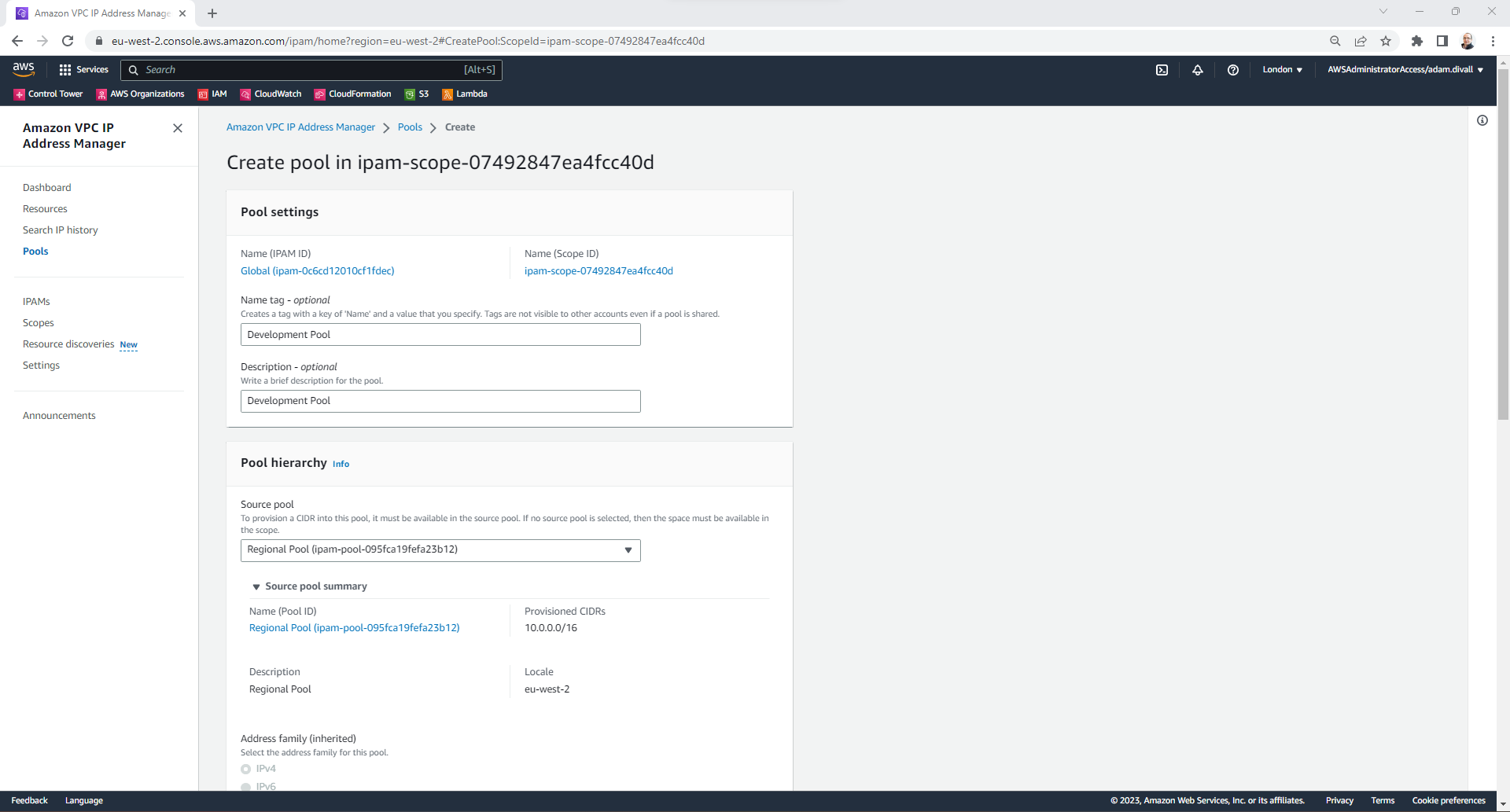1510x812 pixels.
Task: Open AWS Organizations shortcut
Action: click(x=140, y=94)
